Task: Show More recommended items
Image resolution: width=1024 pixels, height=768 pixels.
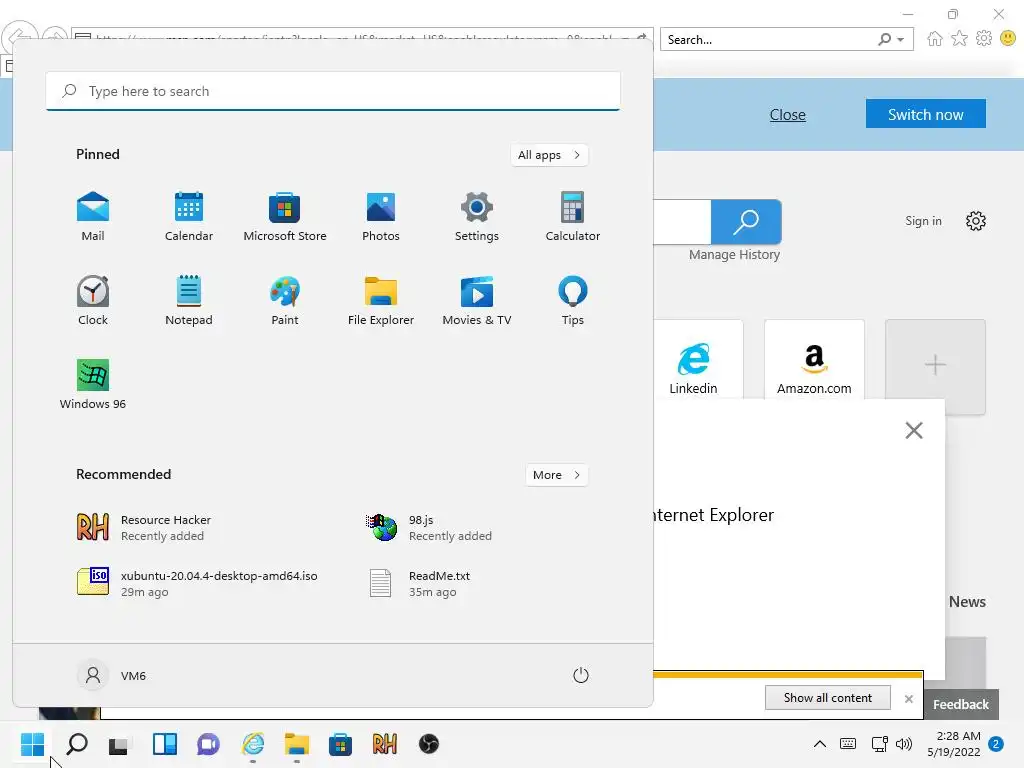Action: pos(556,475)
